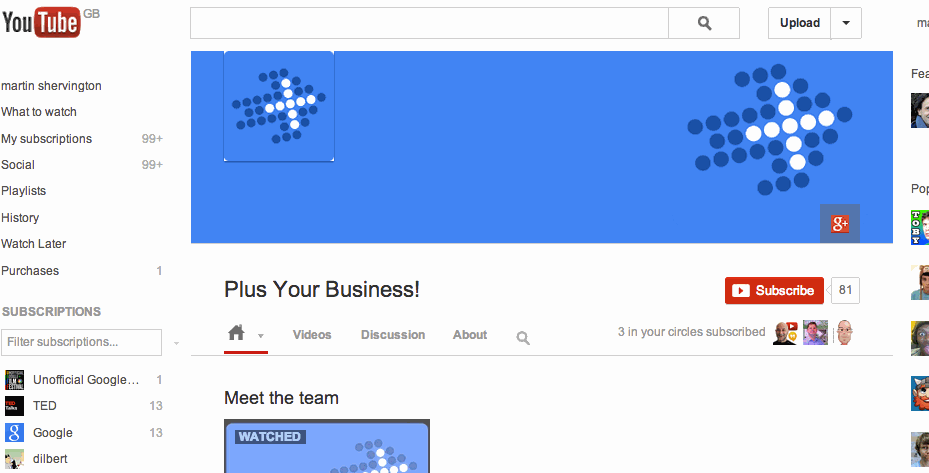
Task: Focus the Filter subscriptions field
Action: tap(81, 342)
